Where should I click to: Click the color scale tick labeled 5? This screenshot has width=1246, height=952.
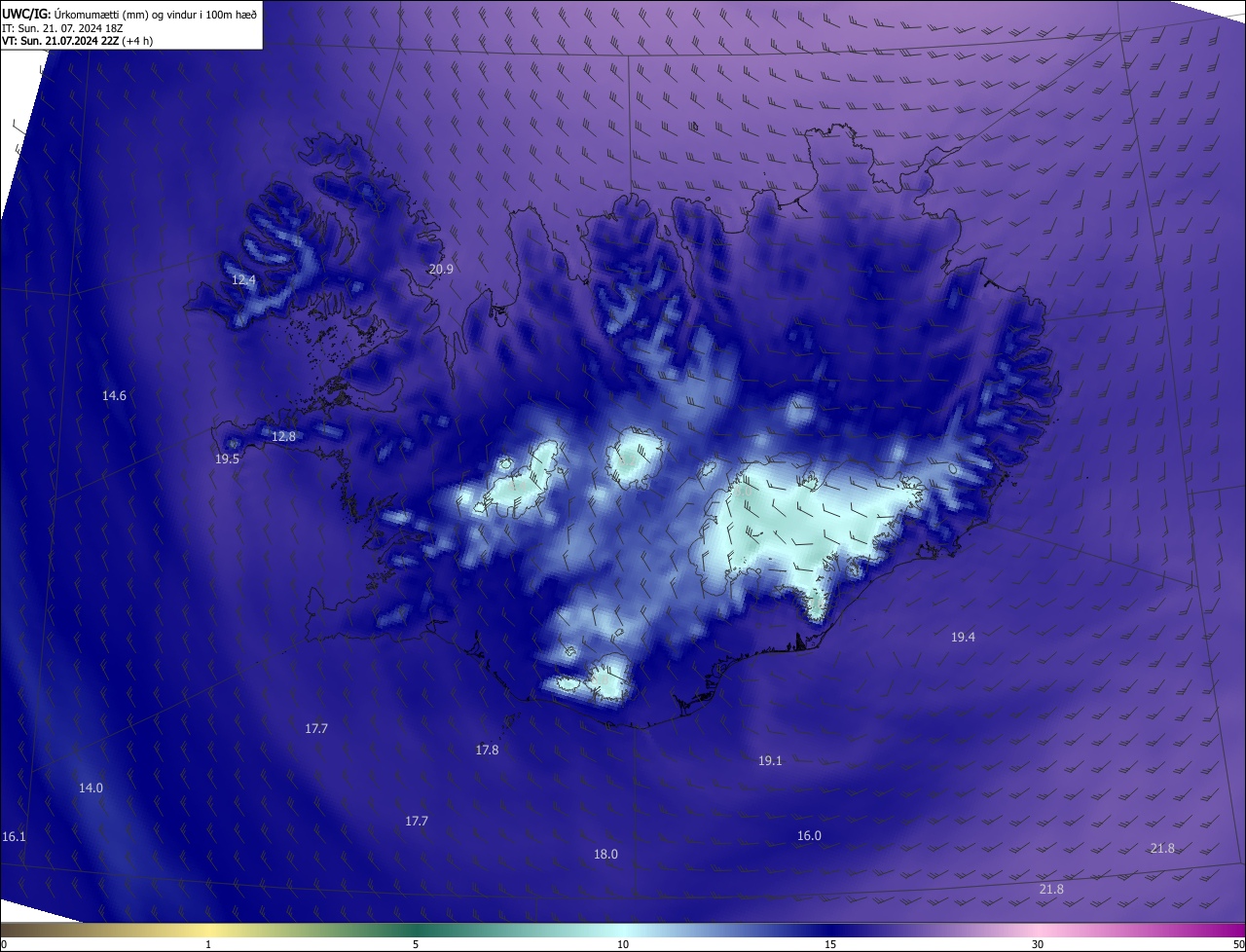[x=416, y=945]
